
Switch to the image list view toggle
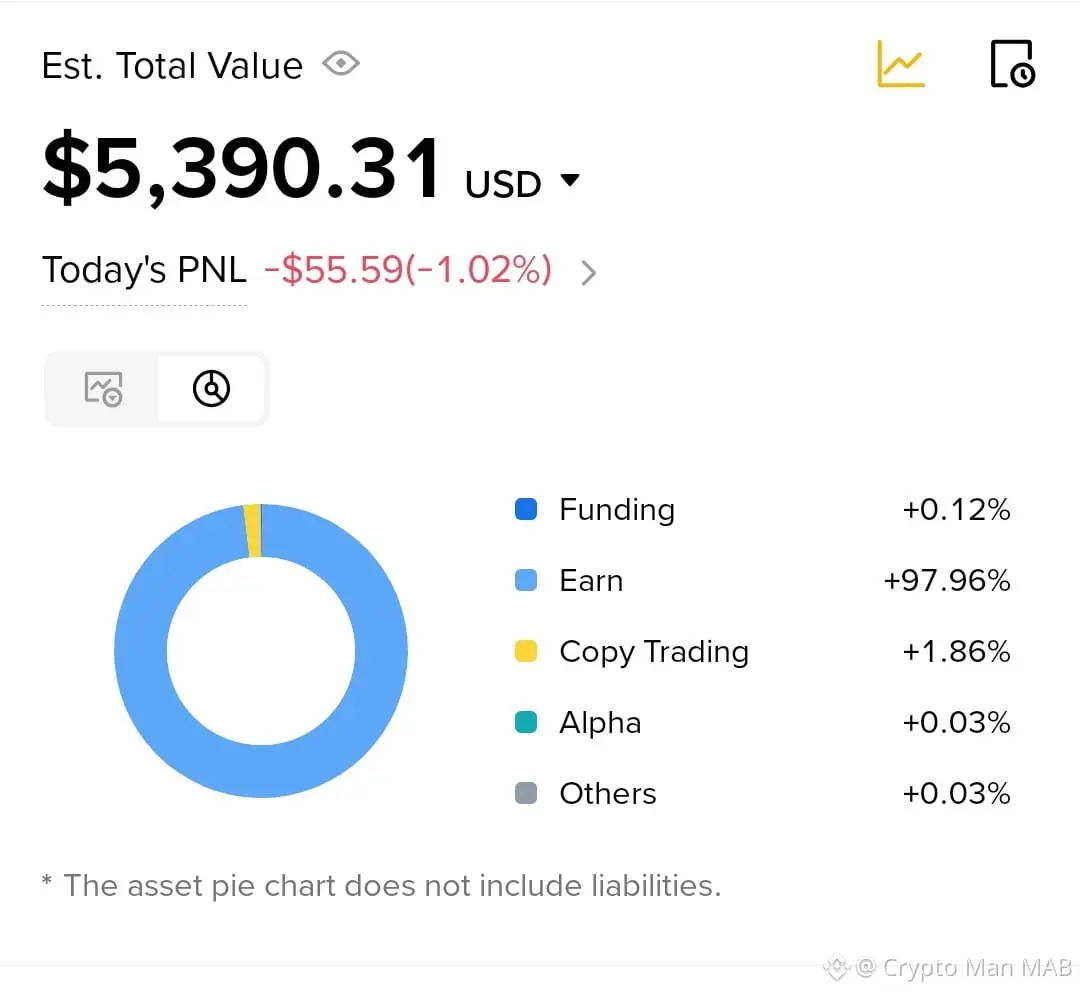103,388
